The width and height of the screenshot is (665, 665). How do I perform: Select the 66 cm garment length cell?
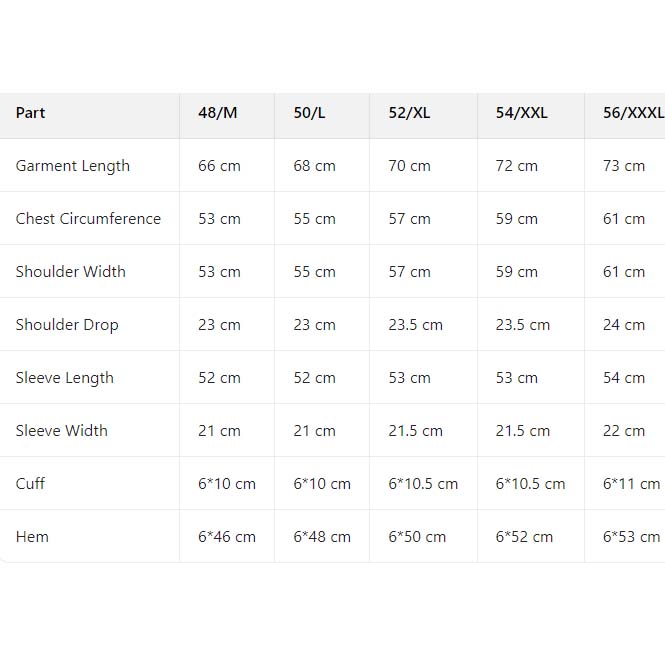(x=219, y=166)
